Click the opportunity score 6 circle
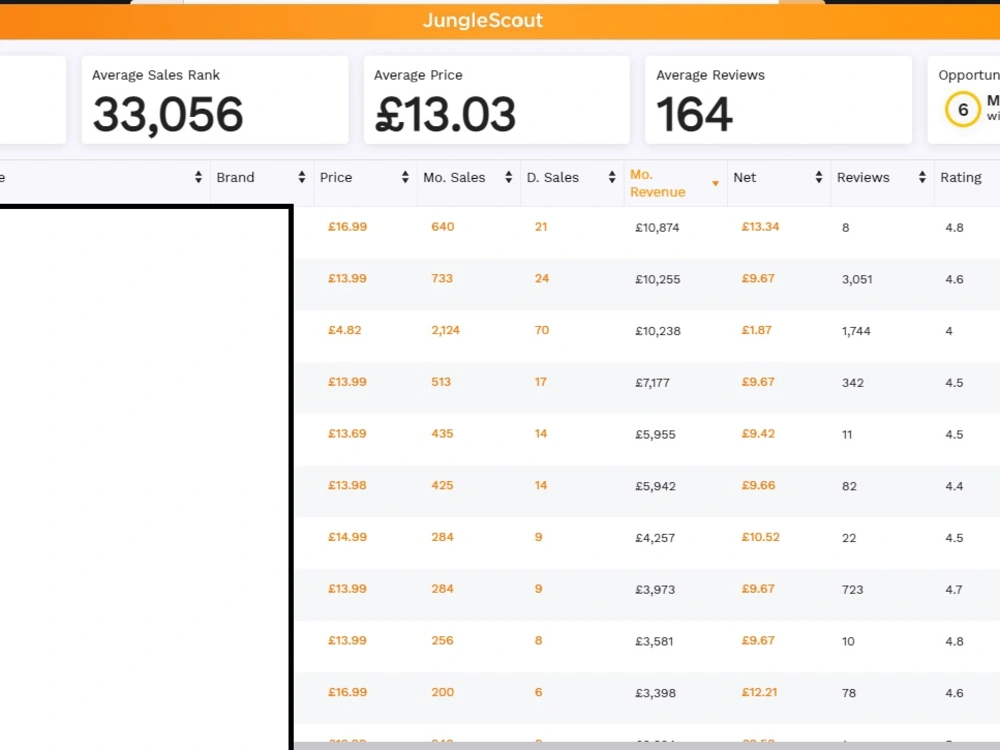Viewport: 1000px width, 750px height. tap(962, 110)
